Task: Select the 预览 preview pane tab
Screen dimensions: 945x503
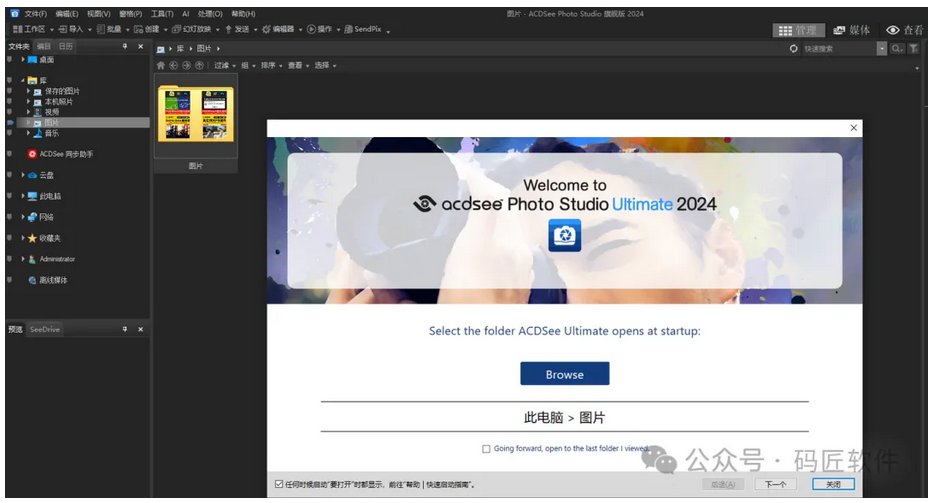Action: (15, 330)
